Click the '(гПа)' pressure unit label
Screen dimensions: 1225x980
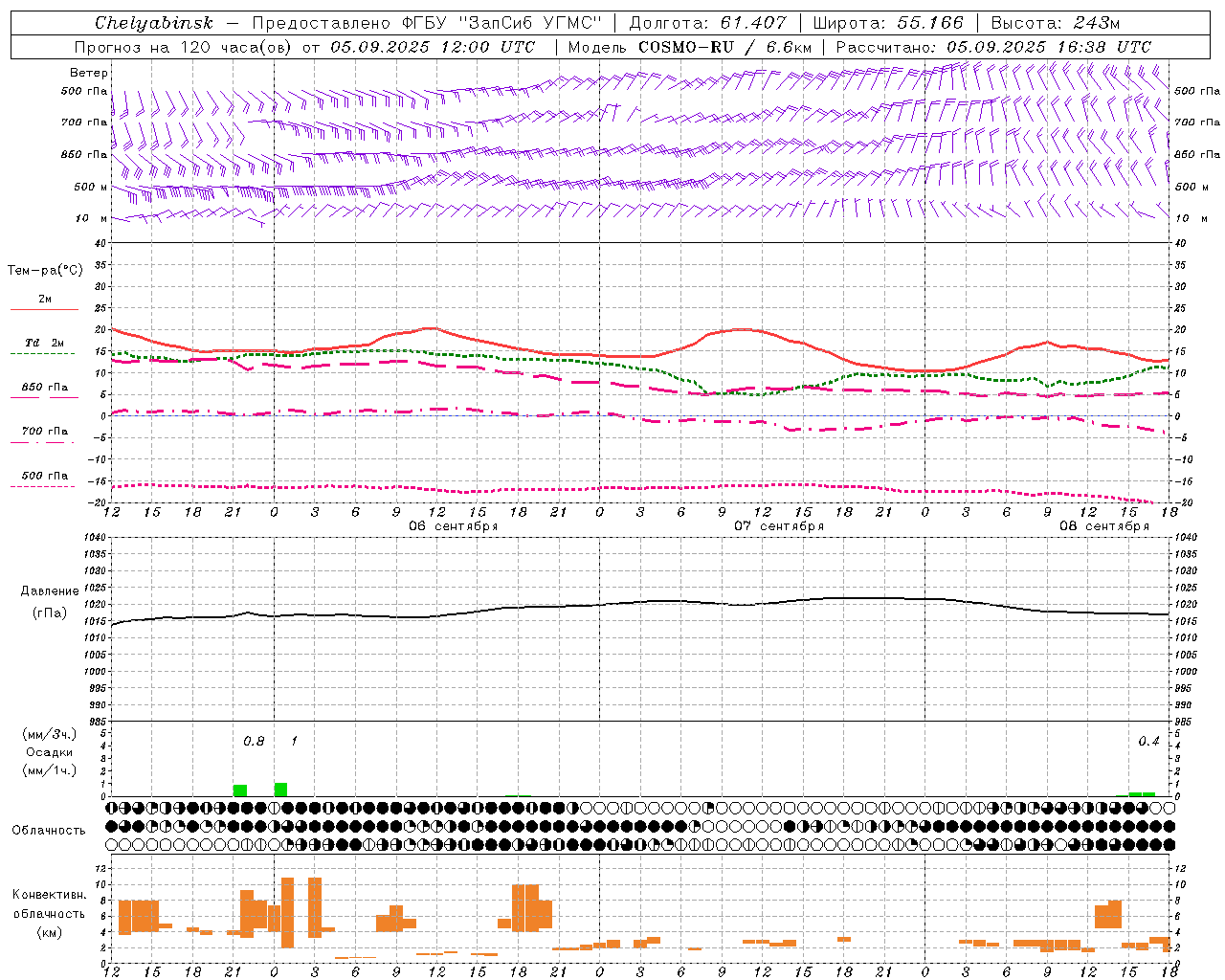click(50, 613)
